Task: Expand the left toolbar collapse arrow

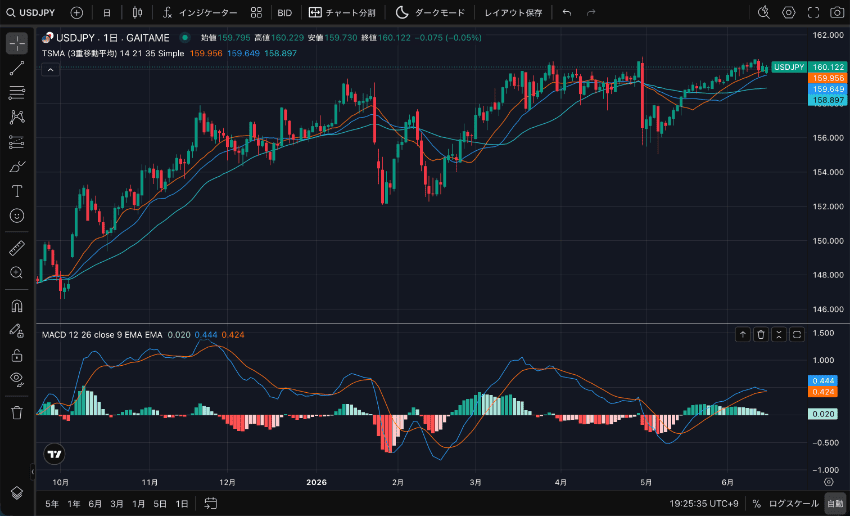Action: tap(32, 472)
